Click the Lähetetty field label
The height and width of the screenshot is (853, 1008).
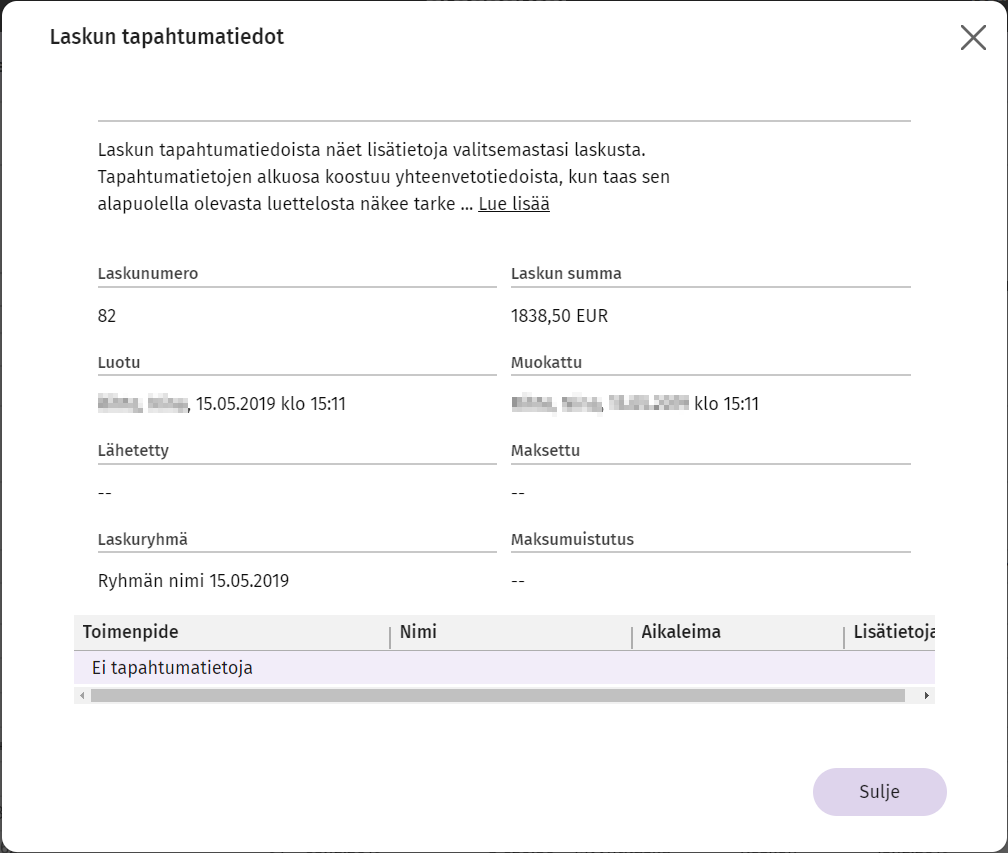133,450
